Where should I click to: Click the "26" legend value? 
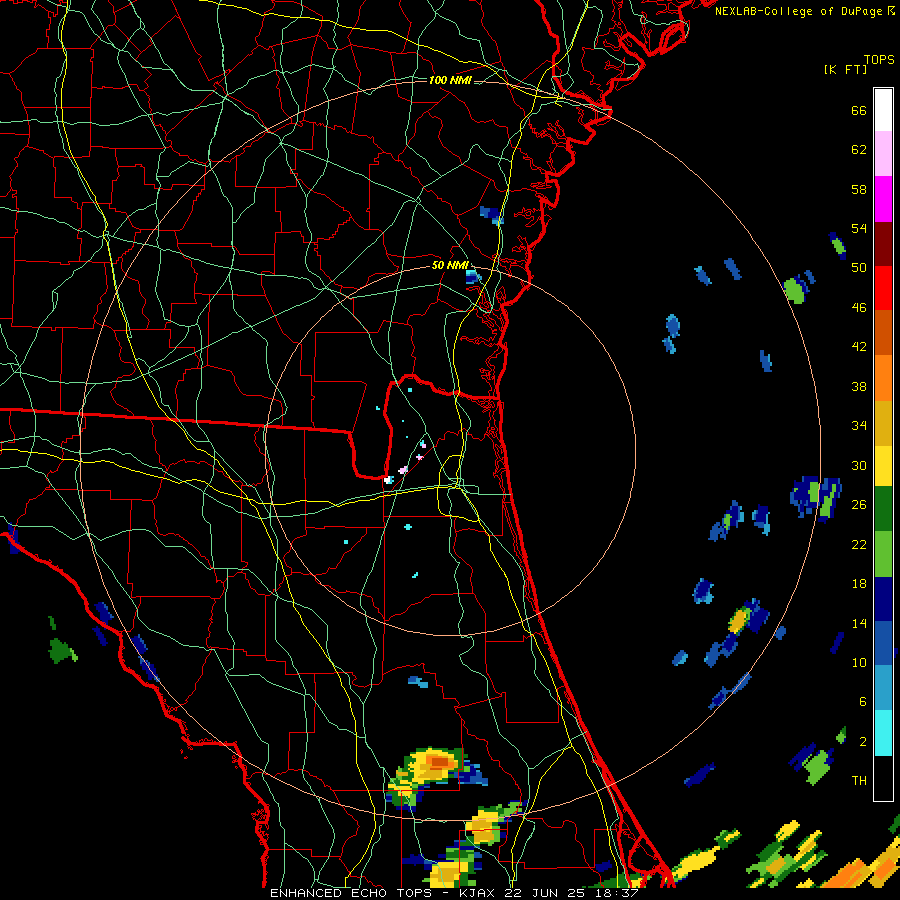point(859,505)
